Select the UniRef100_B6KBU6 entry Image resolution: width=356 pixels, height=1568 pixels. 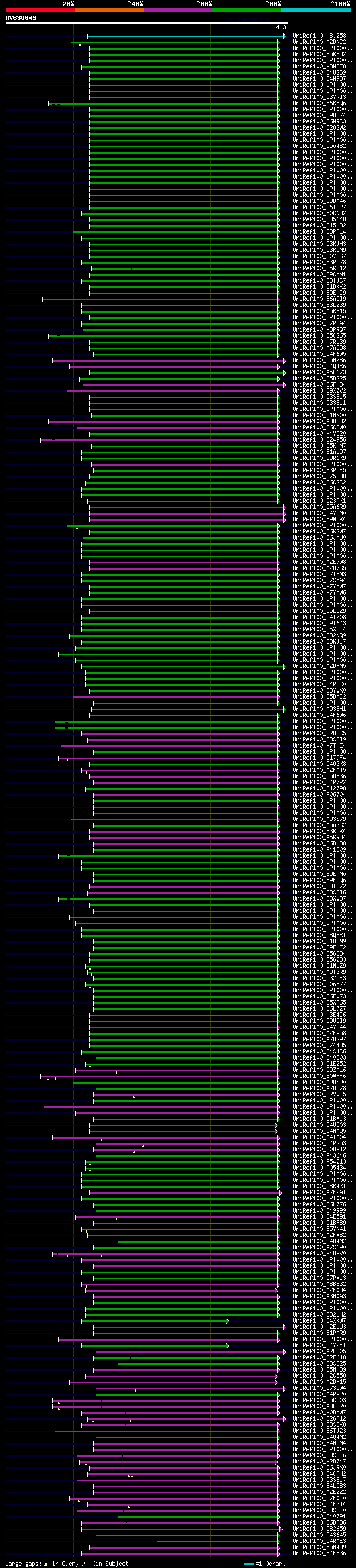click(319, 103)
